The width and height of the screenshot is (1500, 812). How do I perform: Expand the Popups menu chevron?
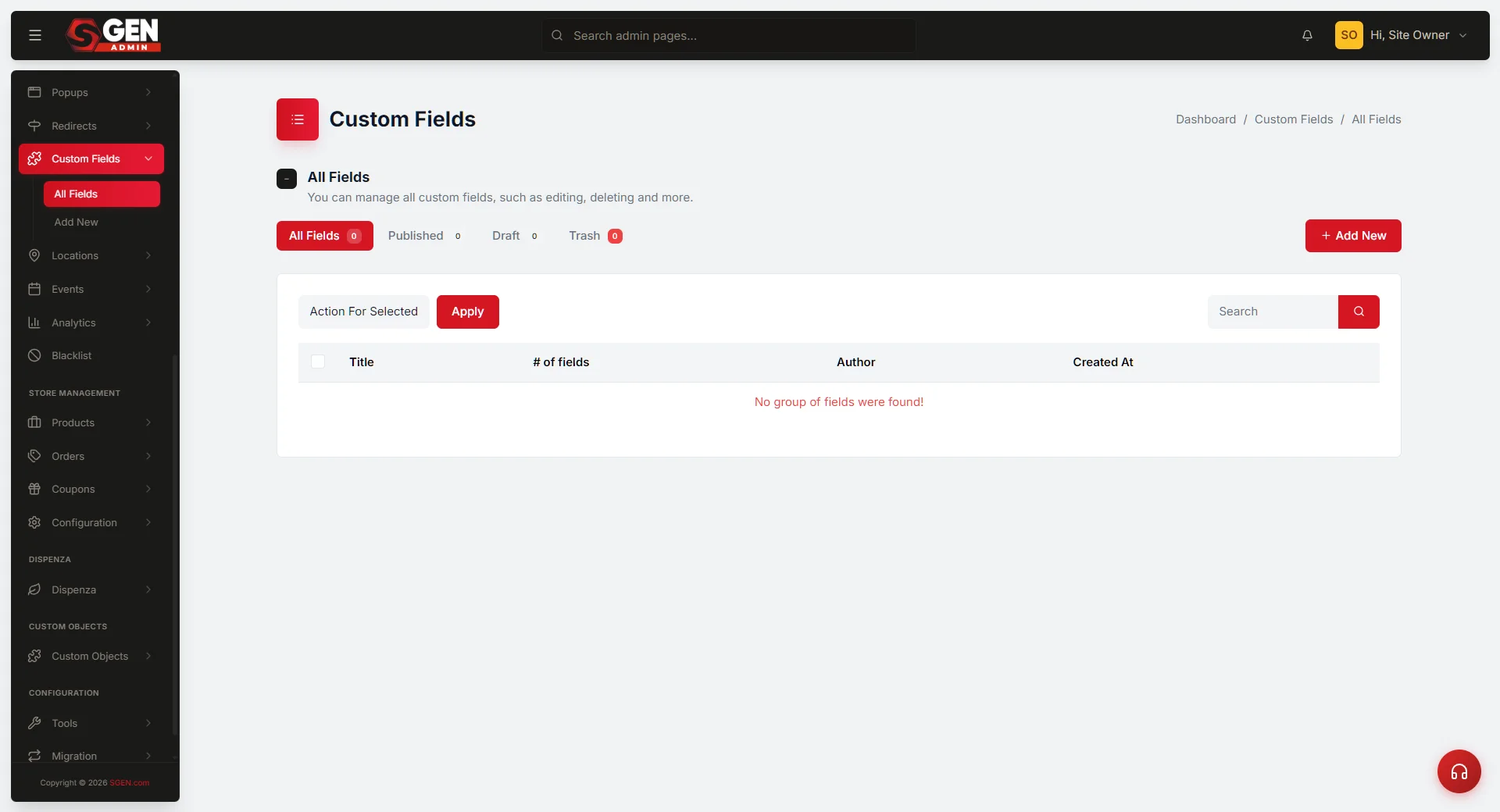tap(148, 92)
